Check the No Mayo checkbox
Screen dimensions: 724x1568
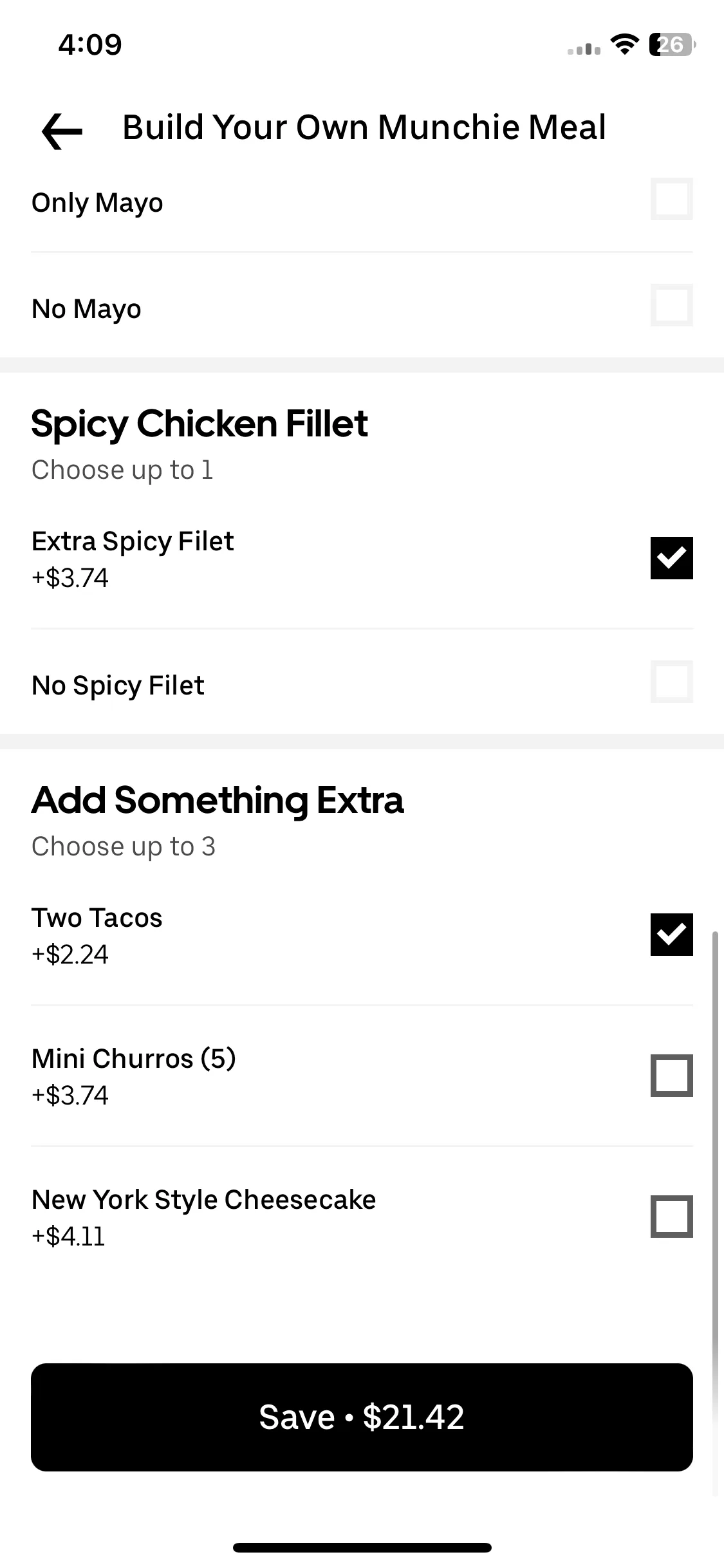[x=671, y=305]
